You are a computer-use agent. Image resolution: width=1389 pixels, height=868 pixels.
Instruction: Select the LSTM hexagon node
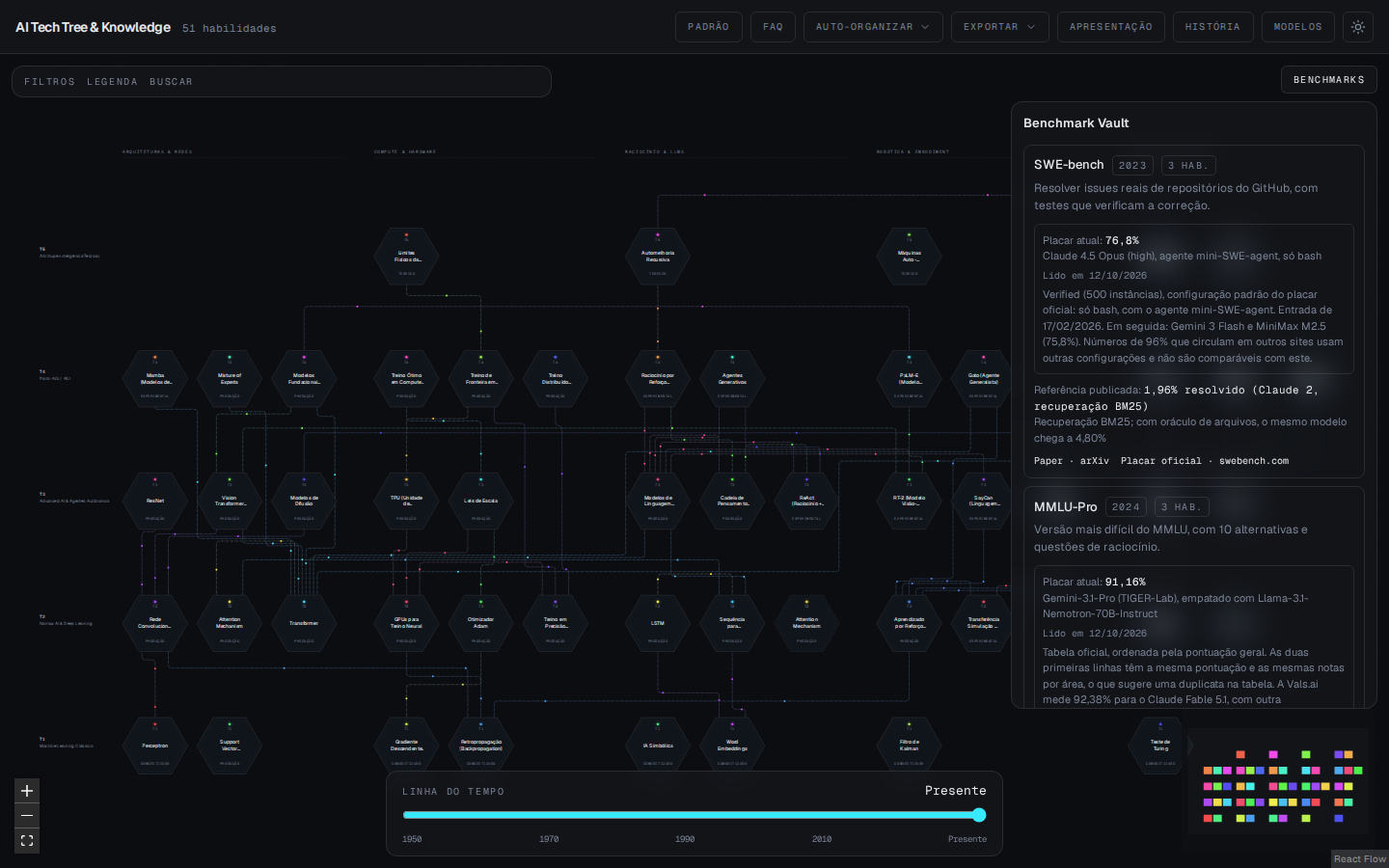click(658, 624)
